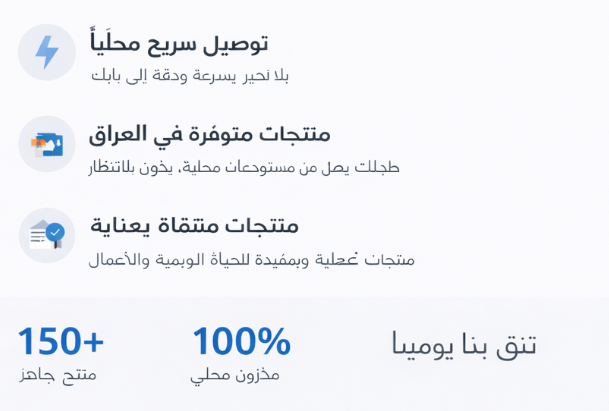
Task: Click the 150+ statistic number
Action: (x=61, y=341)
